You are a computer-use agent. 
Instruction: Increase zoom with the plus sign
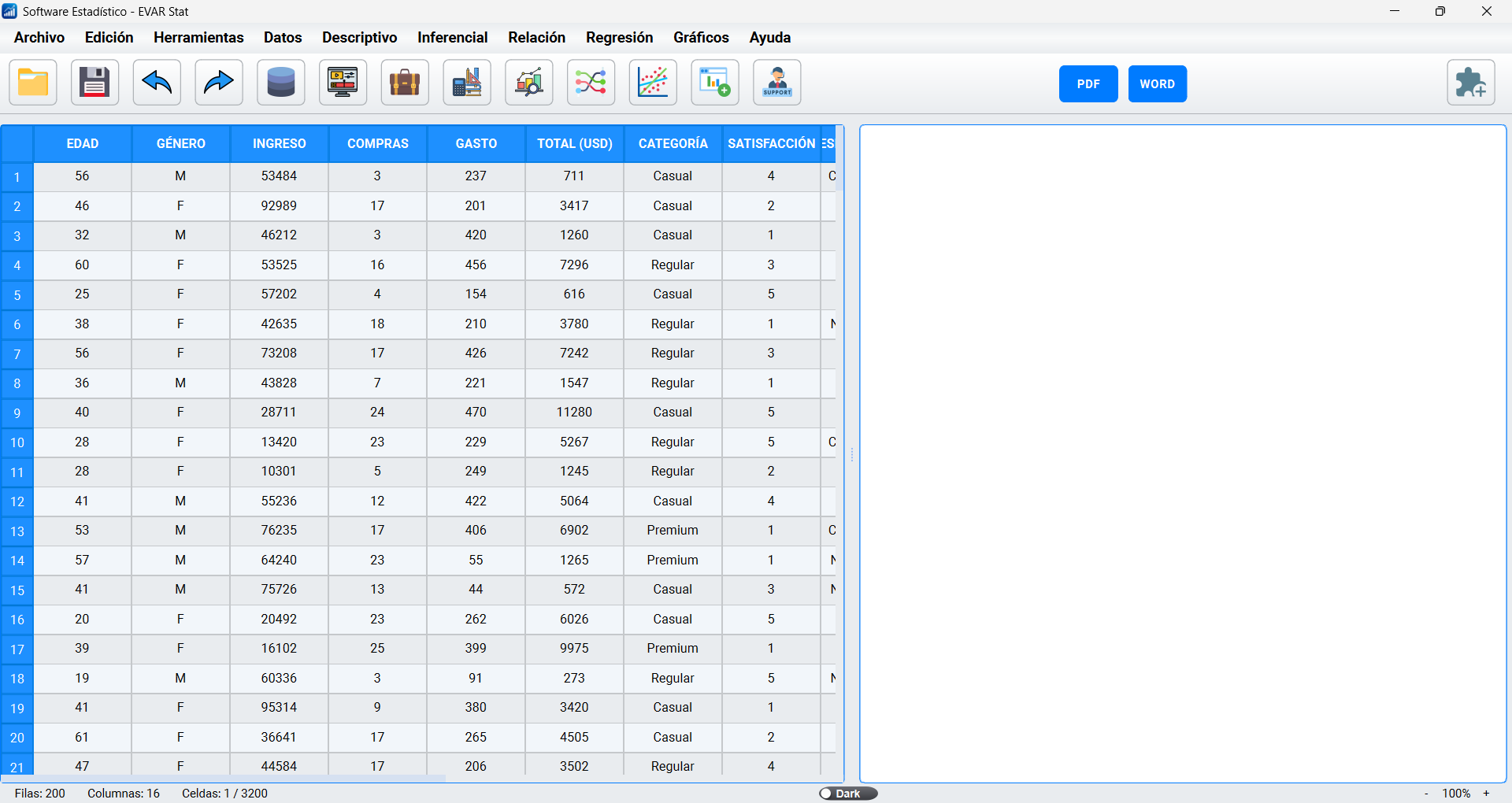coord(1487,794)
